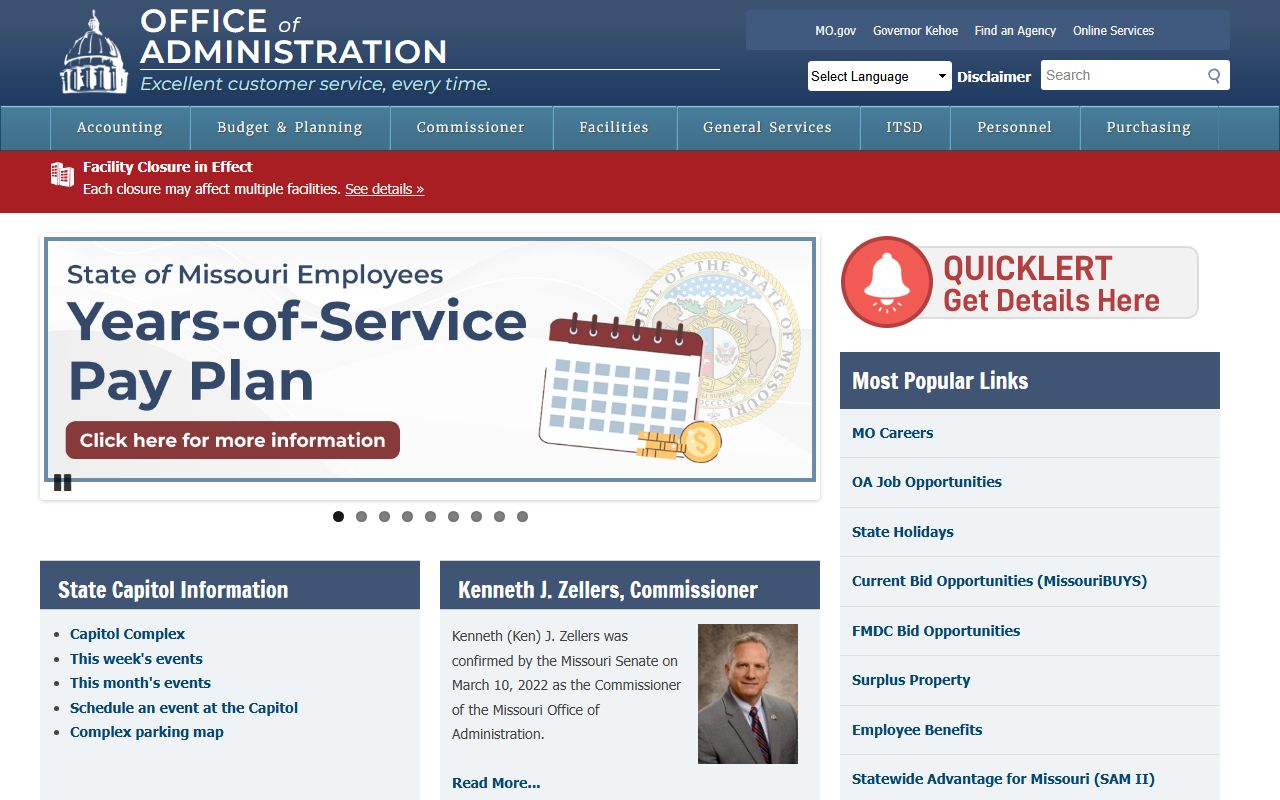Open the Purchasing menu
The height and width of the screenshot is (800, 1280).
coord(1149,128)
